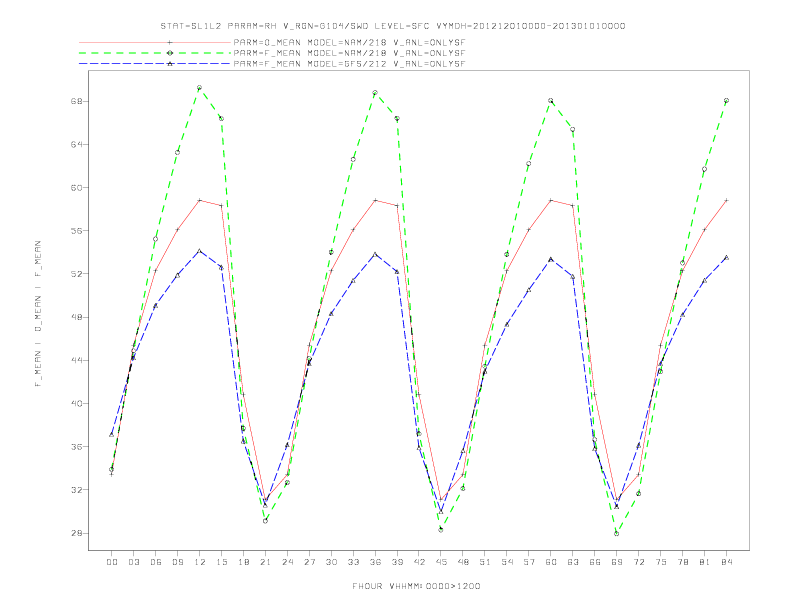The height and width of the screenshot is (612, 792).
Task: Select the PARM=O_MEAN MODEL=NAM/218 legend entry
Action: pos(349,42)
